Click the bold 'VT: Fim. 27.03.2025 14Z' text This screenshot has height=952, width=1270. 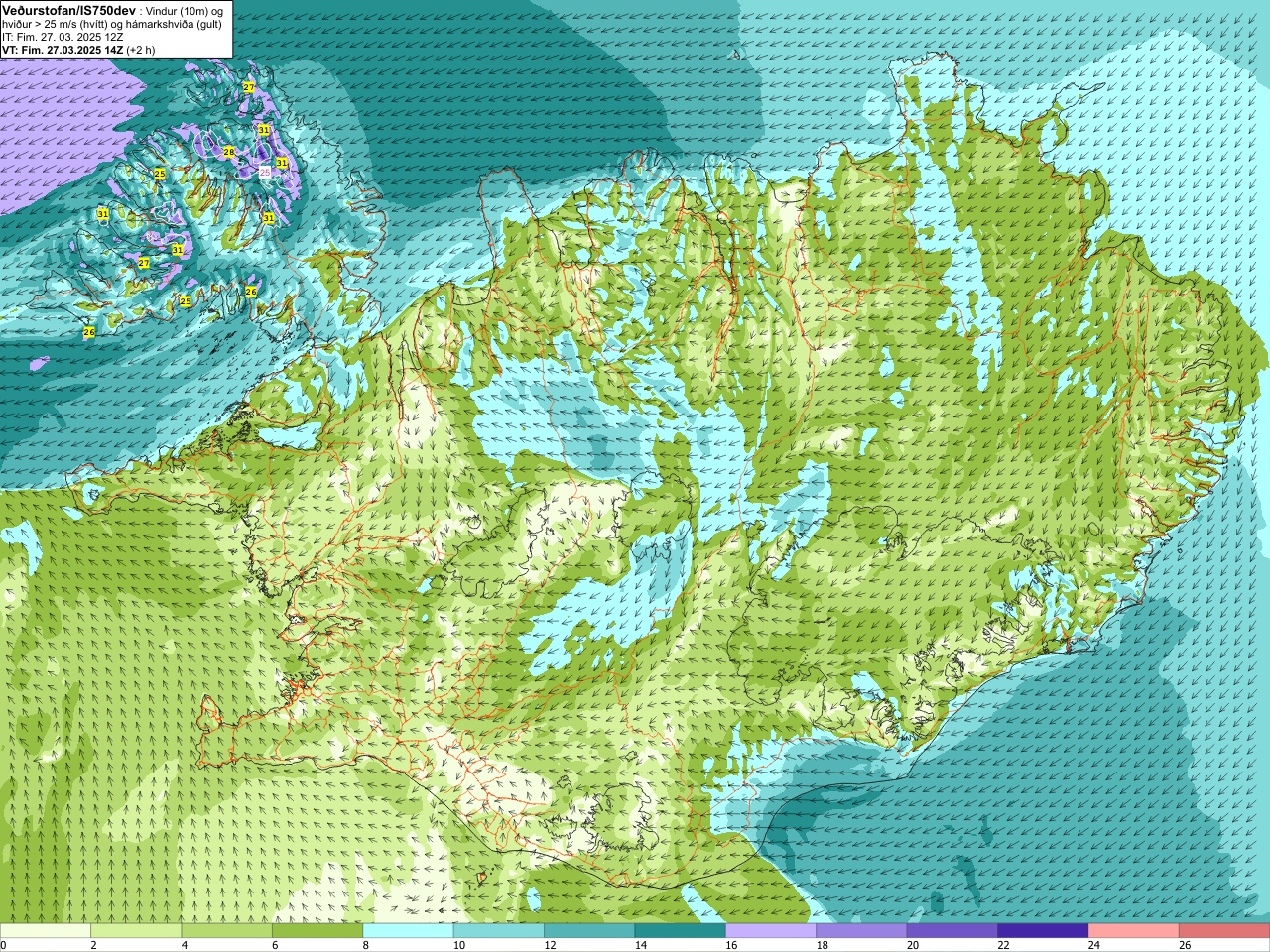click(x=63, y=50)
